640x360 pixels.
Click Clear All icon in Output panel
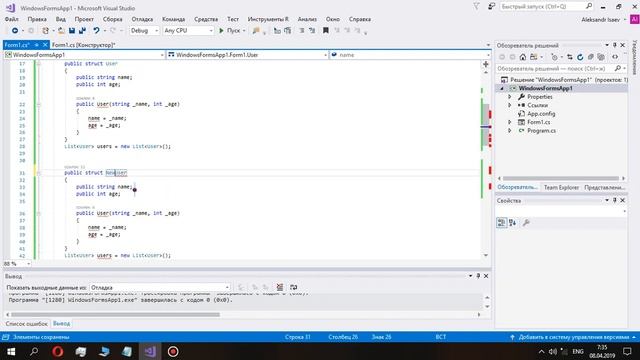point(280,287)
